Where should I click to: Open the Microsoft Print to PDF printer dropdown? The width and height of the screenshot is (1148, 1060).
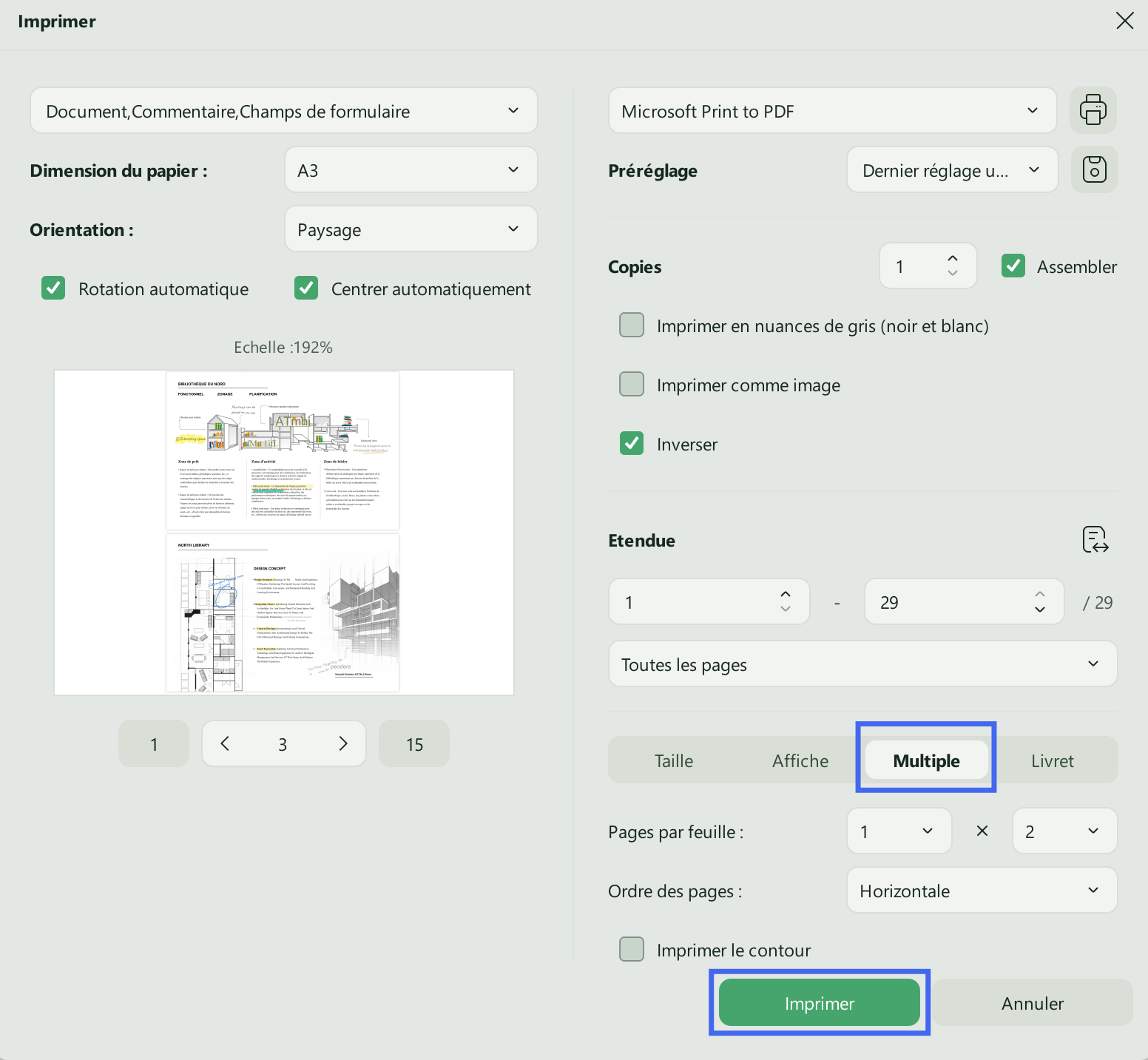click(833, 110)
